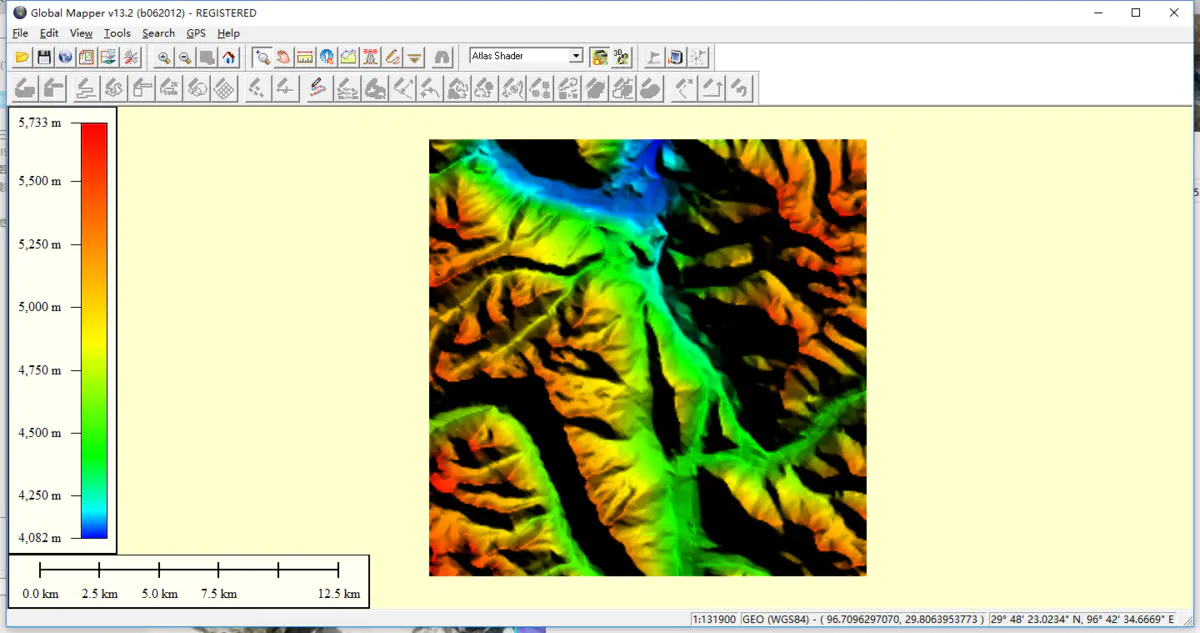Click the Zoom Out magnifier icon
Image resolution: width=1200 pixels, height=633 pixels.
[x=186, y=57]
